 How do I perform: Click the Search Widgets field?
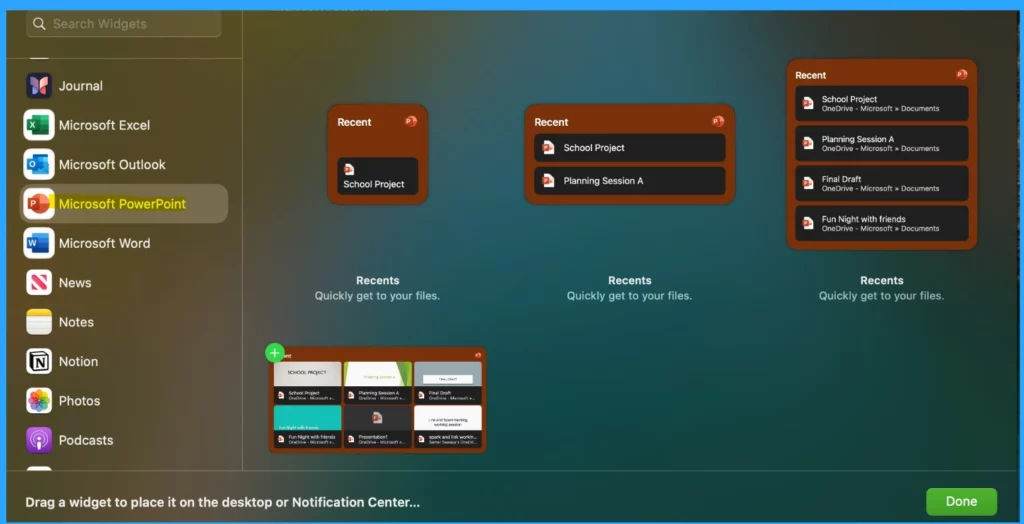coord(123,24)
